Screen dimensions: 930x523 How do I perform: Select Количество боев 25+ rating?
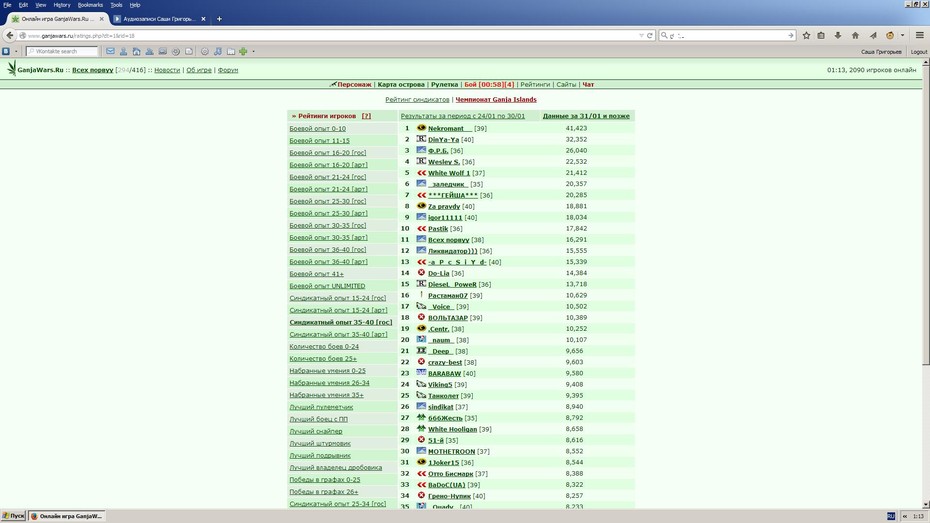tap(323, 359)
